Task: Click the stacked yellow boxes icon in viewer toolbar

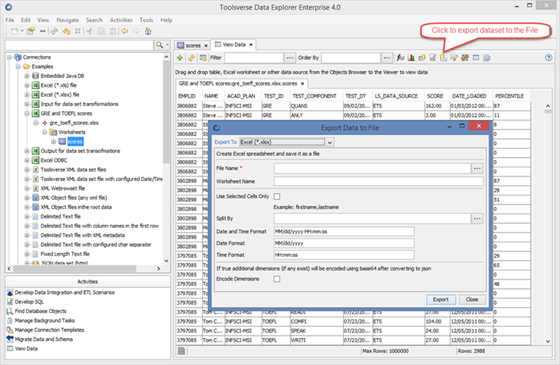Action: 422,58
